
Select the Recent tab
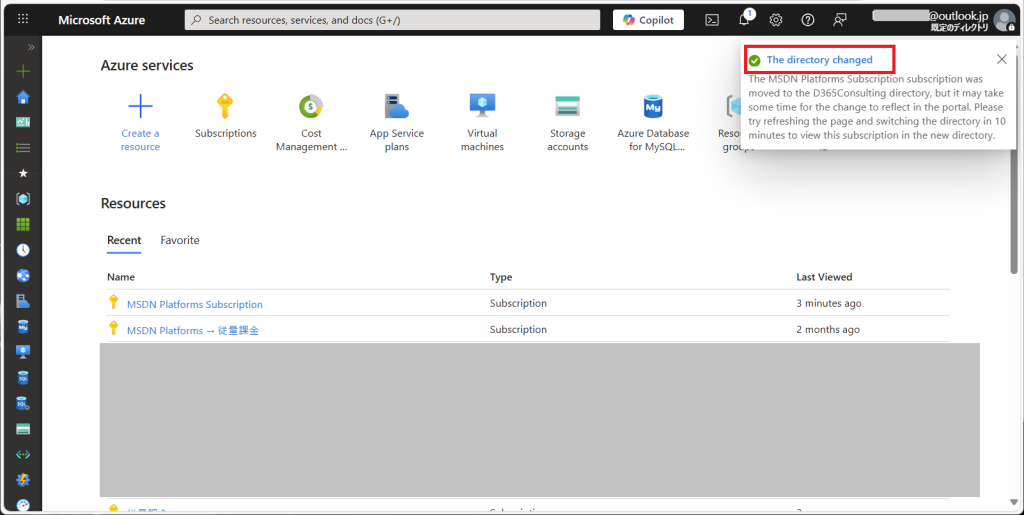point(124,240)
